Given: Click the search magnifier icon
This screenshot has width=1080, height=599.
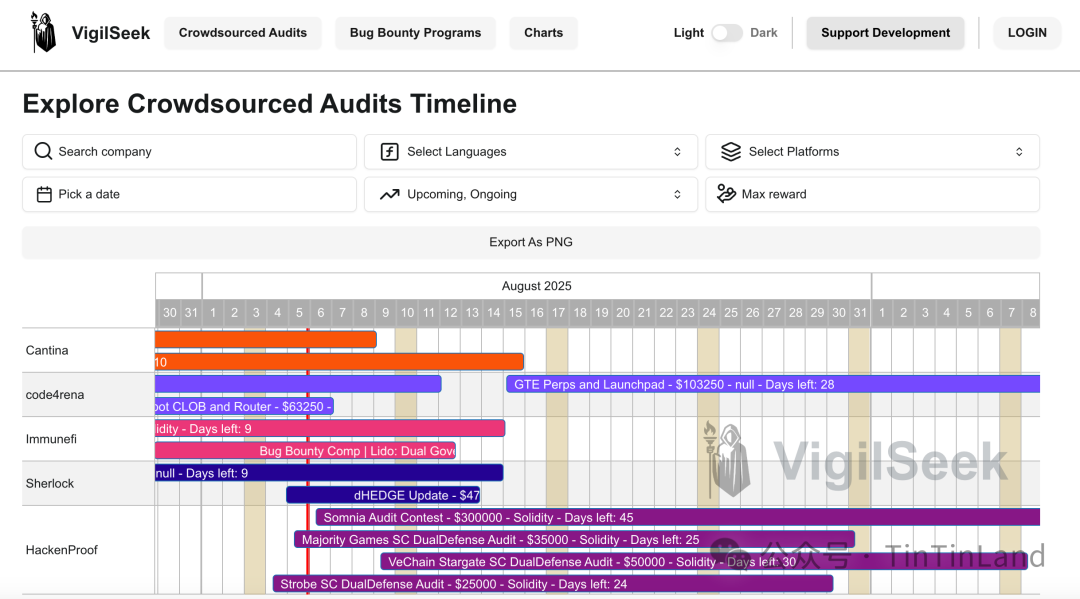Looking at the screenshot, I should click(x=43, y=151).
